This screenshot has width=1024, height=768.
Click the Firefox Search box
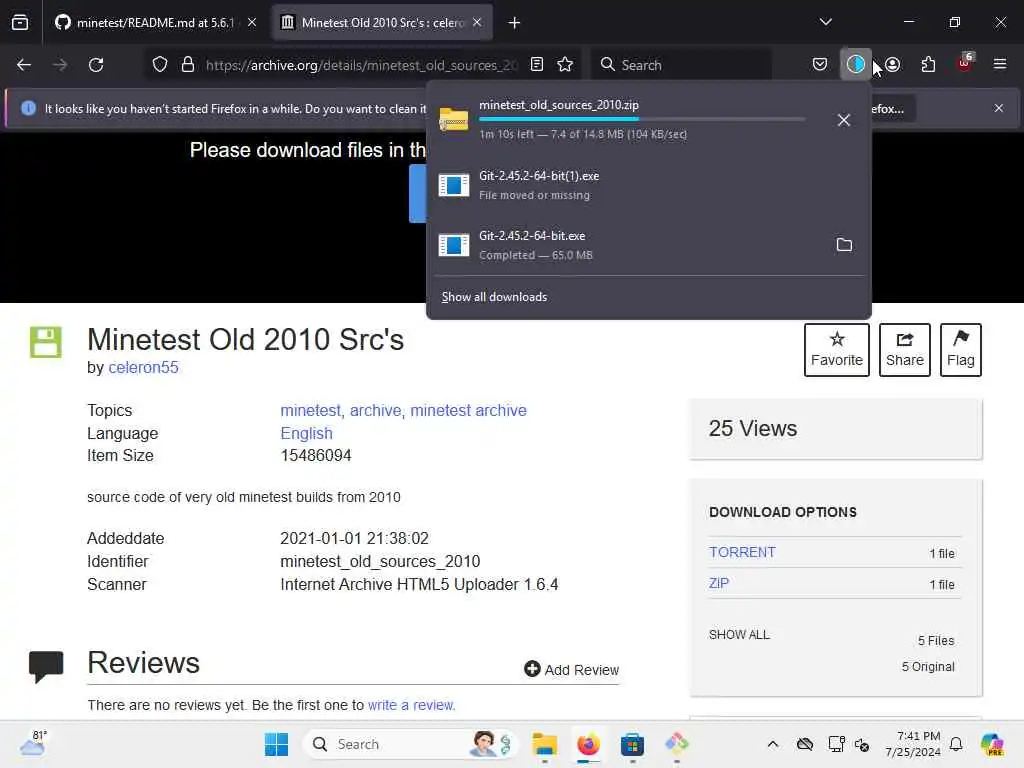pyautogui.click(x=682, y=65)
